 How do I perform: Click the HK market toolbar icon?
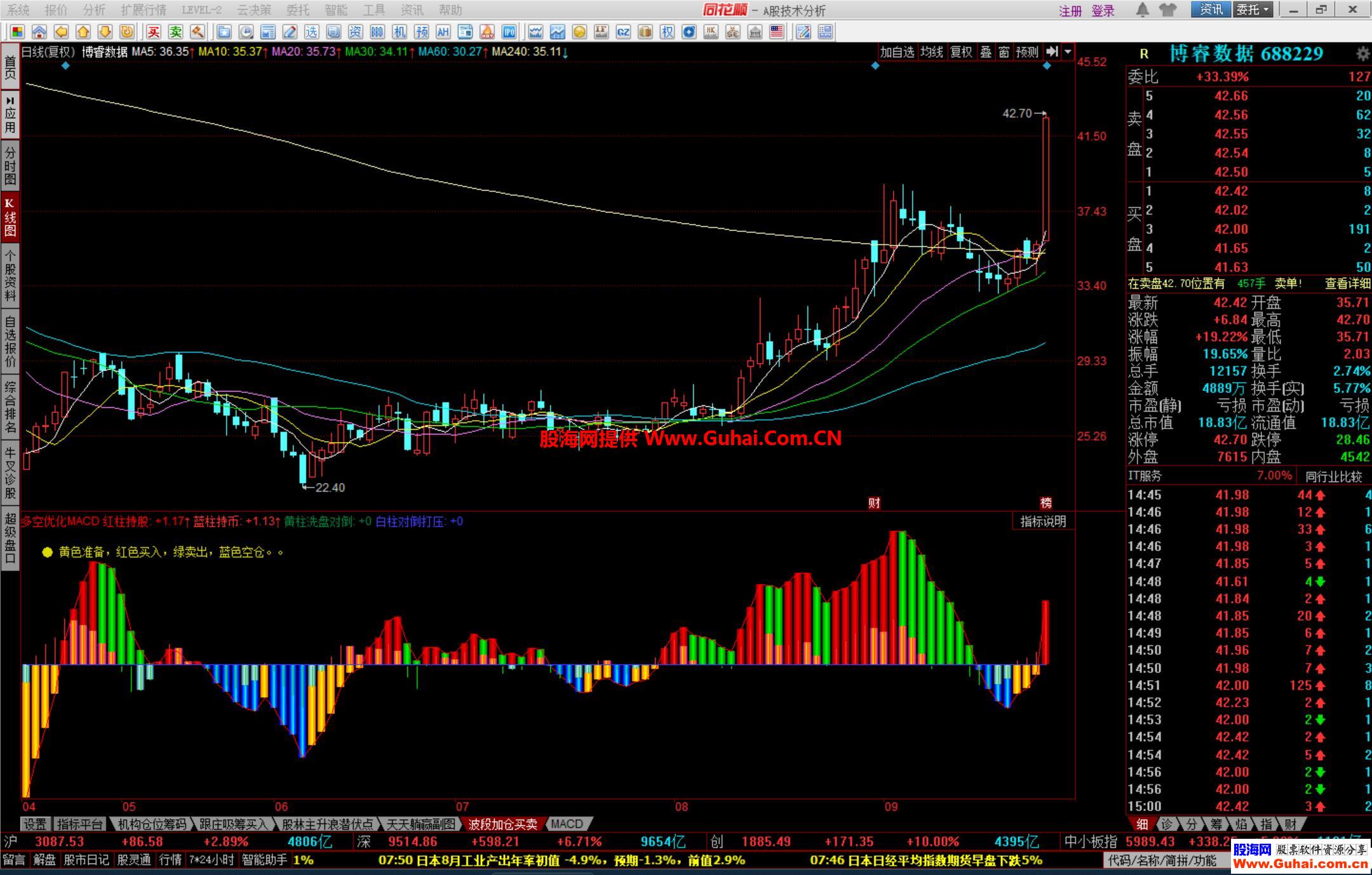(711, 32)
